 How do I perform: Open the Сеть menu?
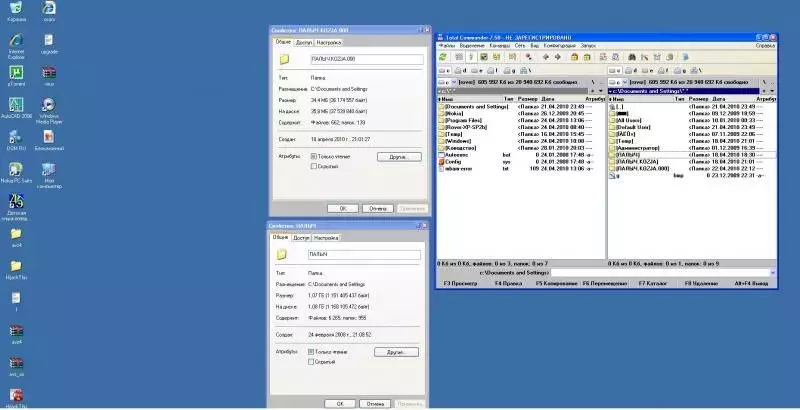(x=520, y=45)
